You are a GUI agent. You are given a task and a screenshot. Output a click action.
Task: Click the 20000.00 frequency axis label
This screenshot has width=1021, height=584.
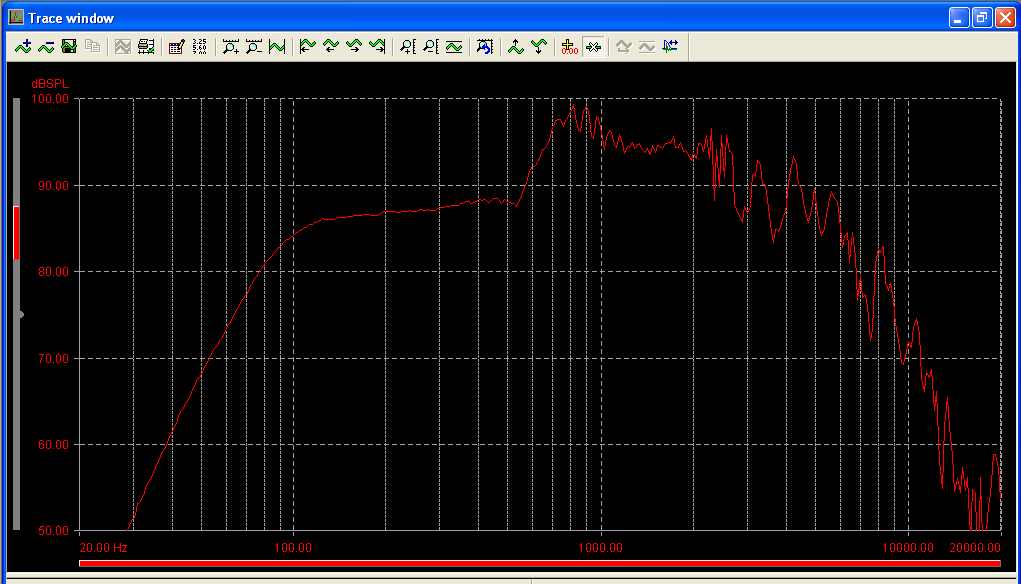coord(975,548)
